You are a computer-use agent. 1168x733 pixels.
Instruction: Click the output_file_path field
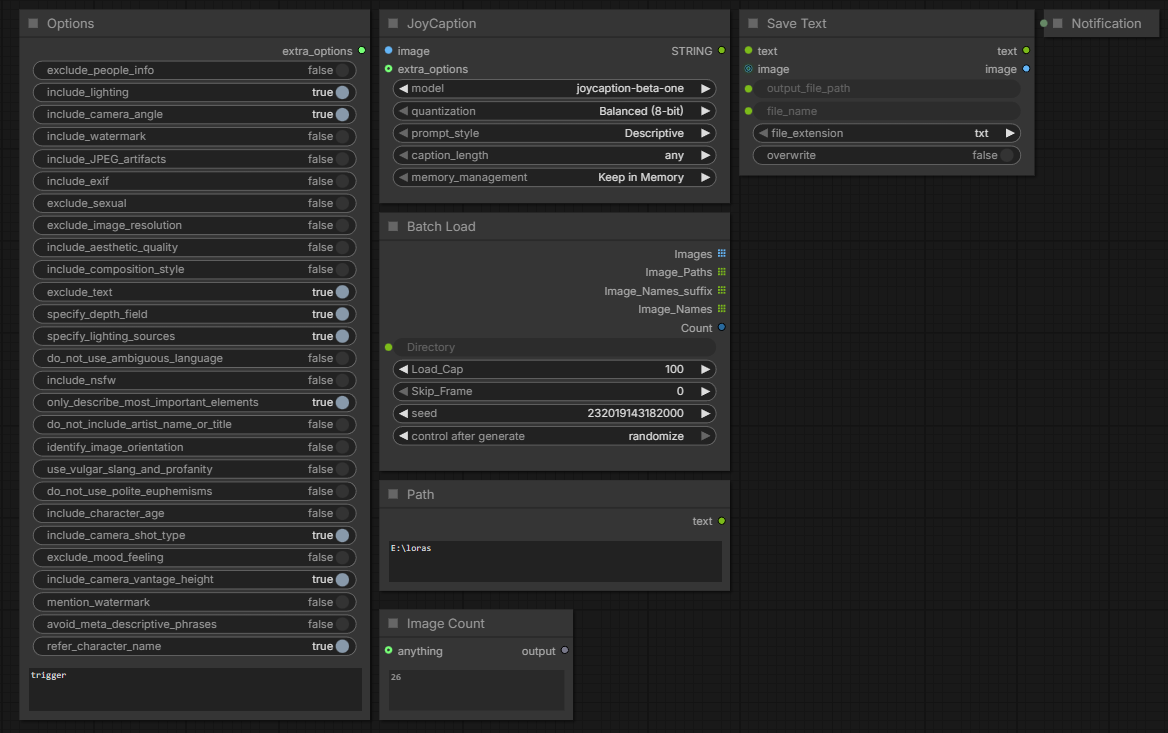coord(886,88)
